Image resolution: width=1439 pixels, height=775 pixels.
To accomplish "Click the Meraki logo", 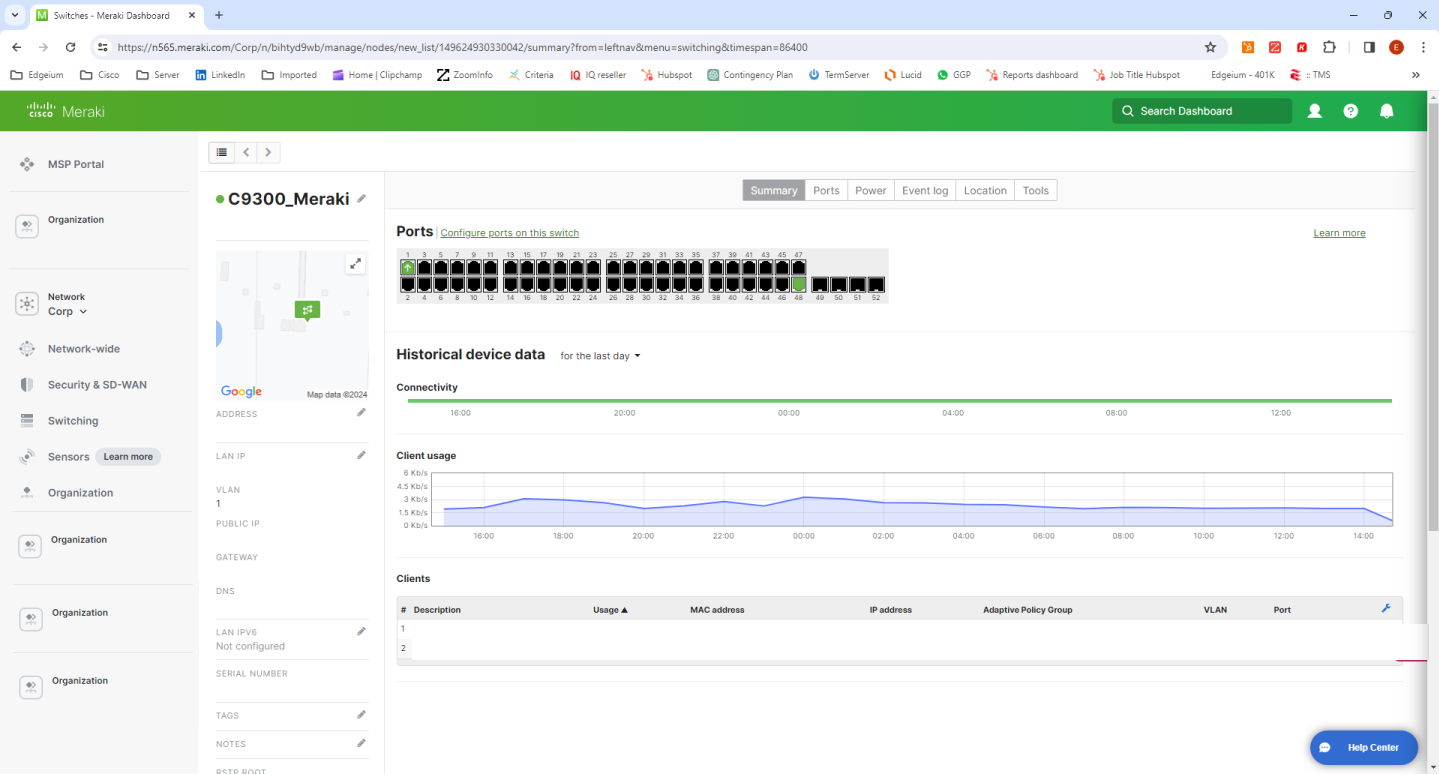I will 66,111.
